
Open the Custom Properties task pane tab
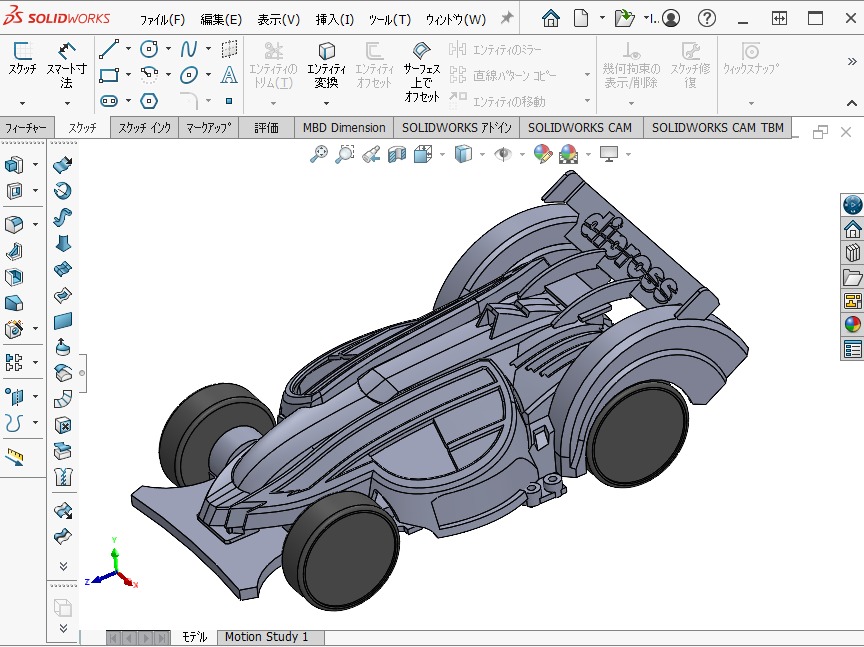(x=852, y=349)
